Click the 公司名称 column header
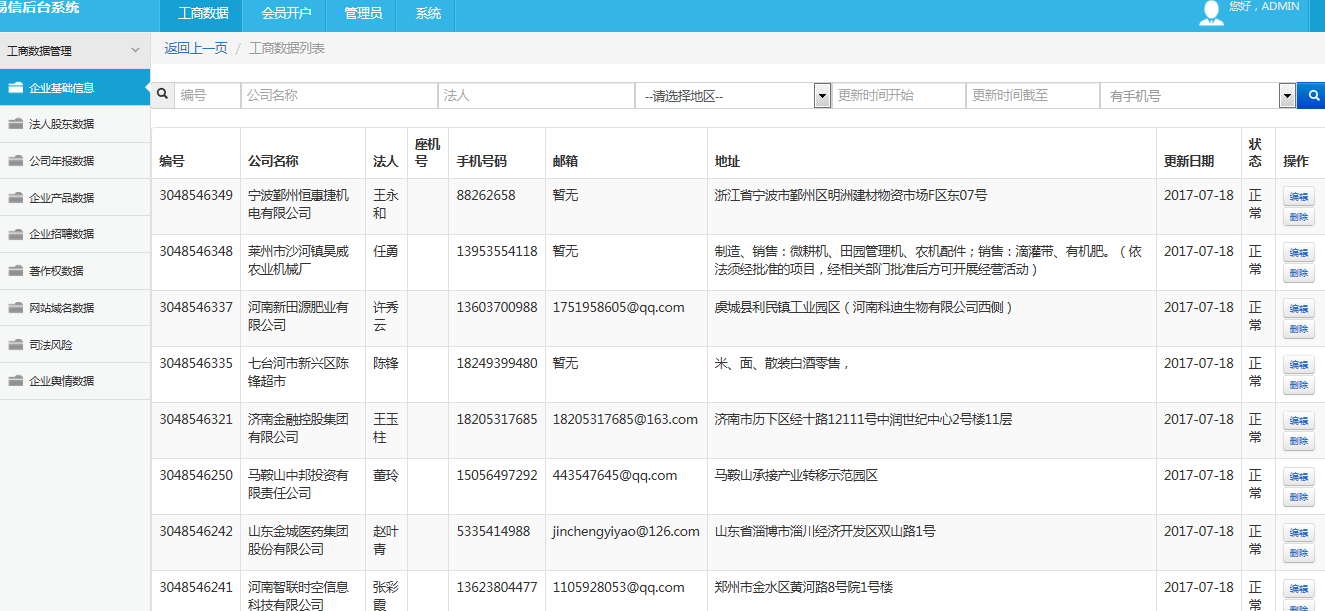Image resolution: width=1325 pixels, height=611 pixels. [x=273, y=161]
